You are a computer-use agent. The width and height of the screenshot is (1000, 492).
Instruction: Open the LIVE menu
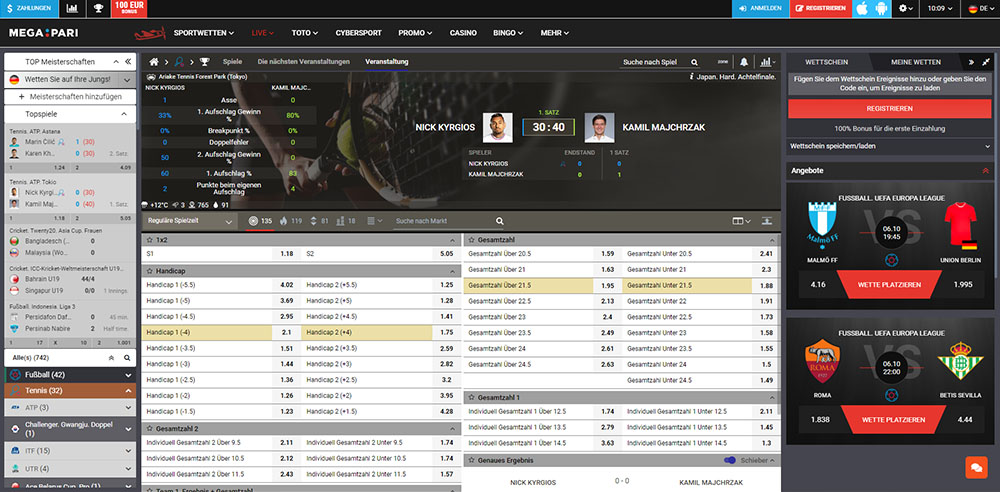pyautogui.click(x=263, y=33)
